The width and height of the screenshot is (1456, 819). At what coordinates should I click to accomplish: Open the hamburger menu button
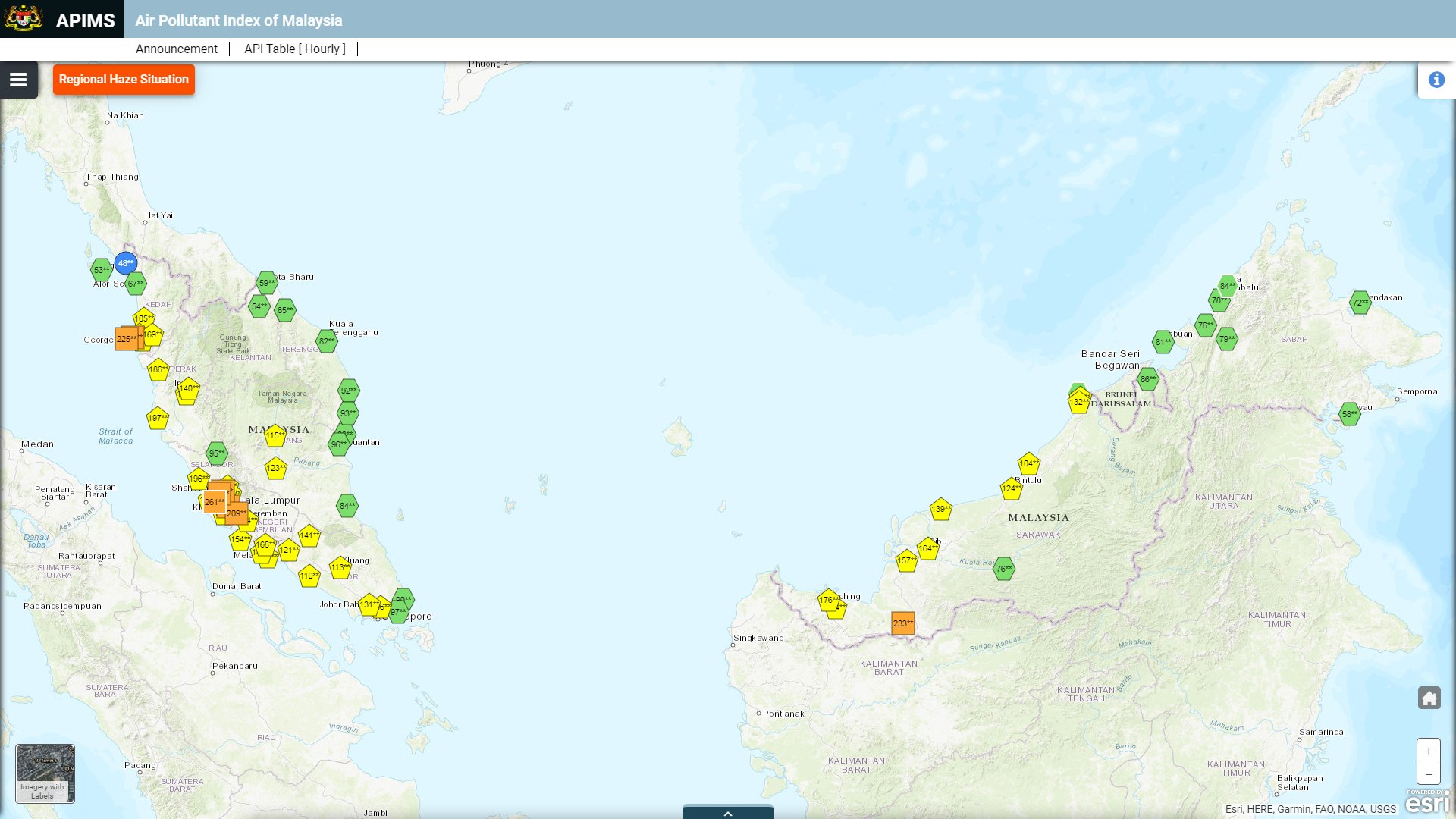point(18,80)
